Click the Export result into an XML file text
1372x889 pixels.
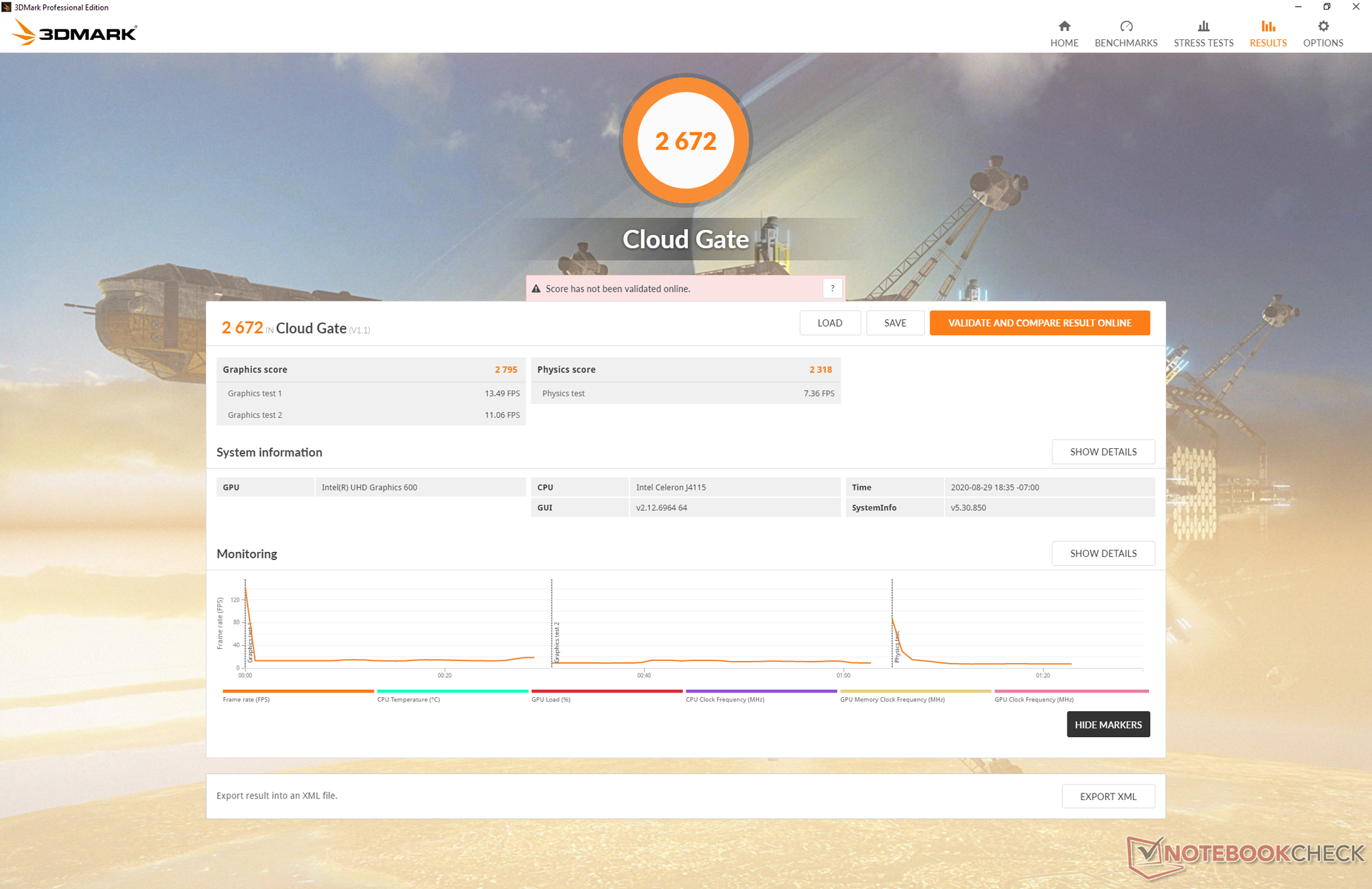pyautogui.click(x=277, y=796)
